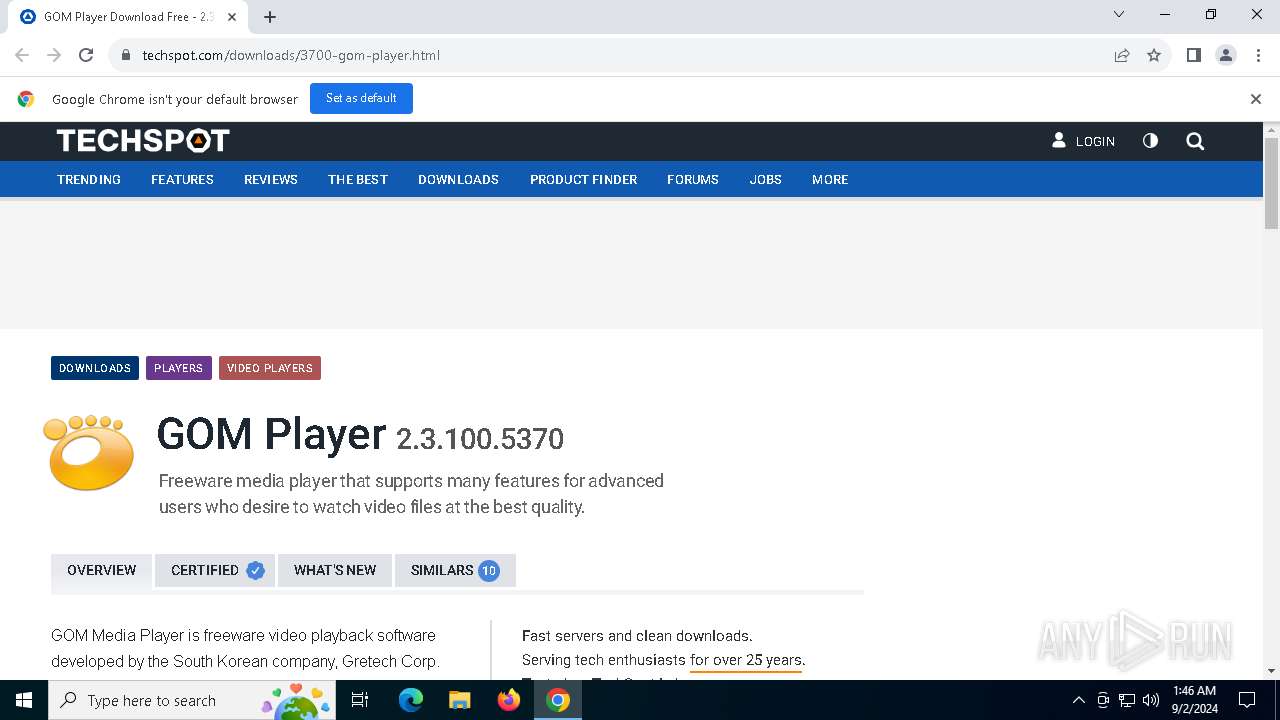Open the site search magnifier icon

(x=1195, y=141)
